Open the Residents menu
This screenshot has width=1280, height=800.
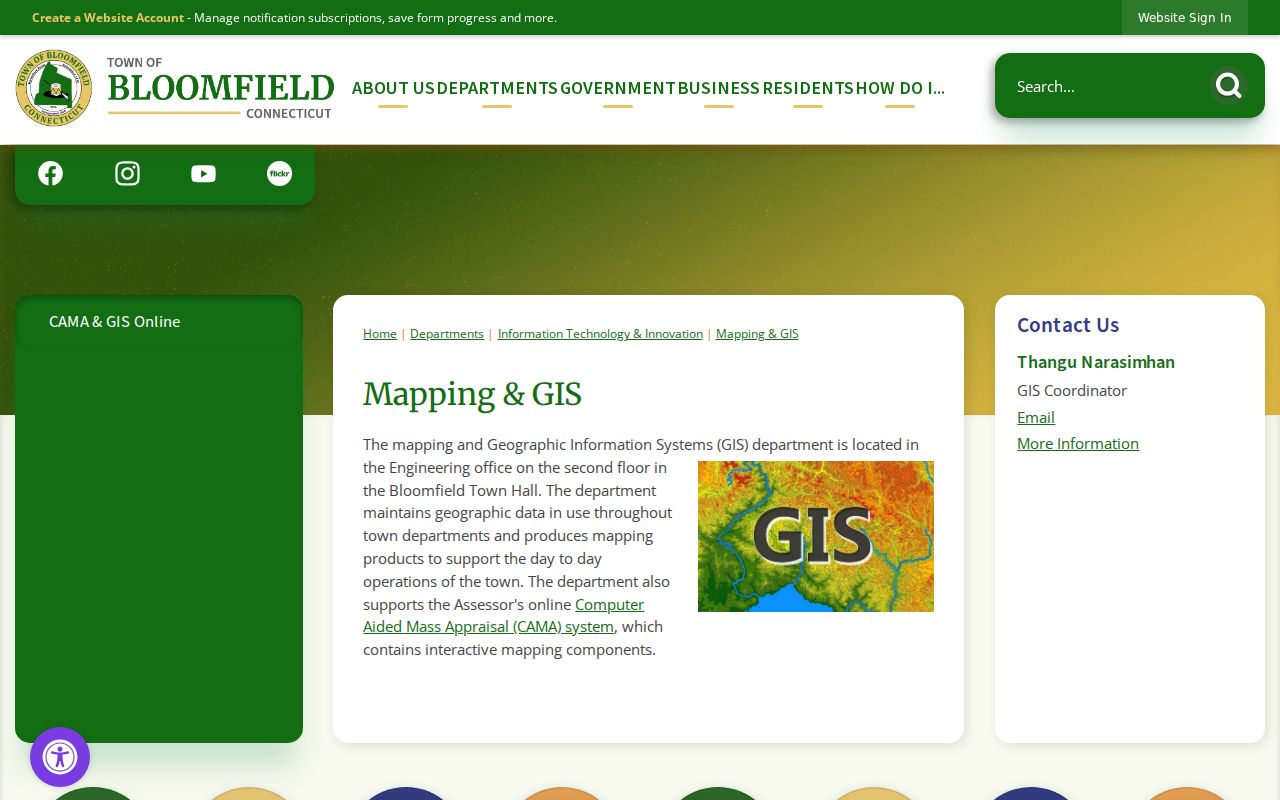808,88
